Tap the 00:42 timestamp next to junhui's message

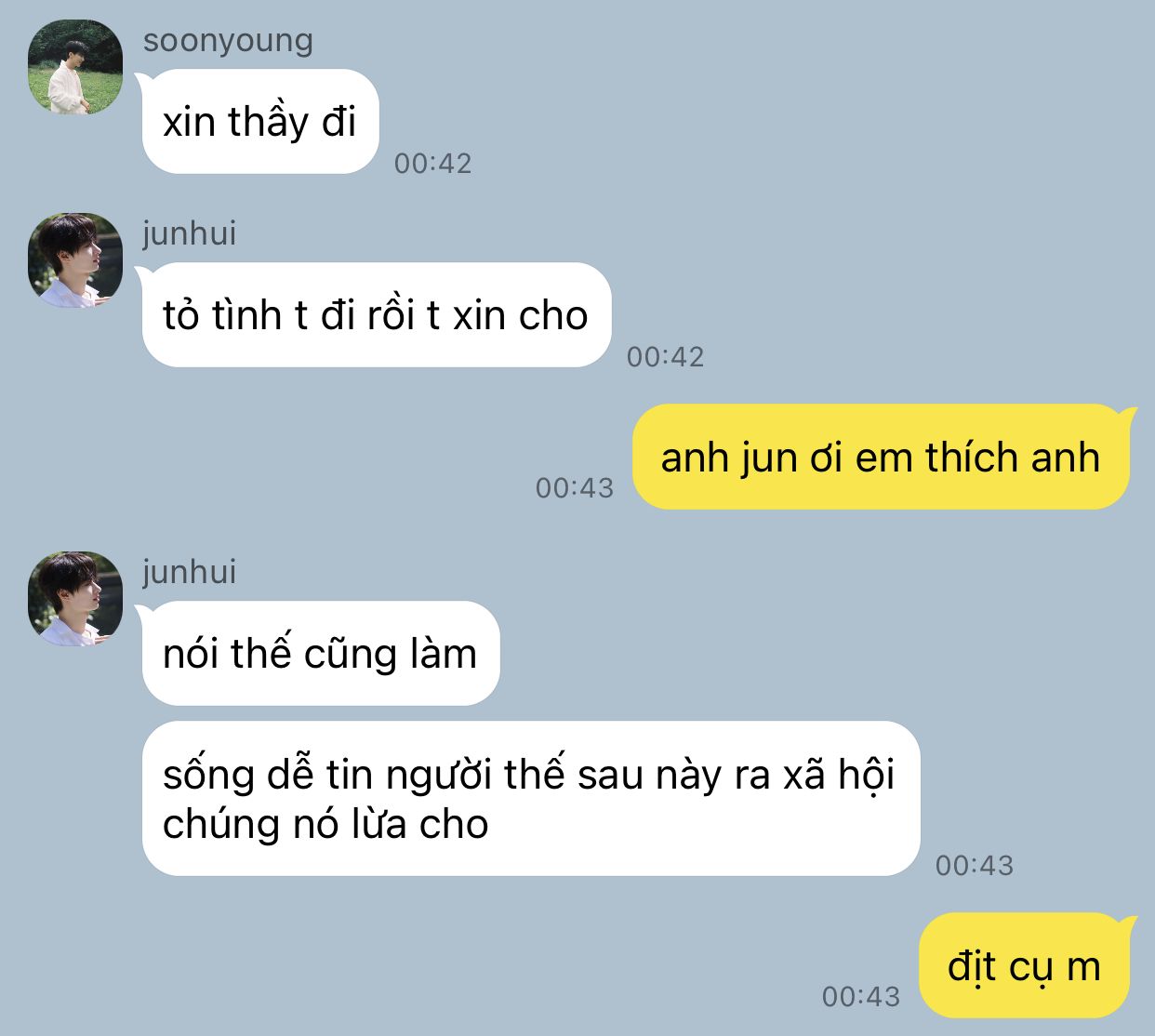[666, 357]
